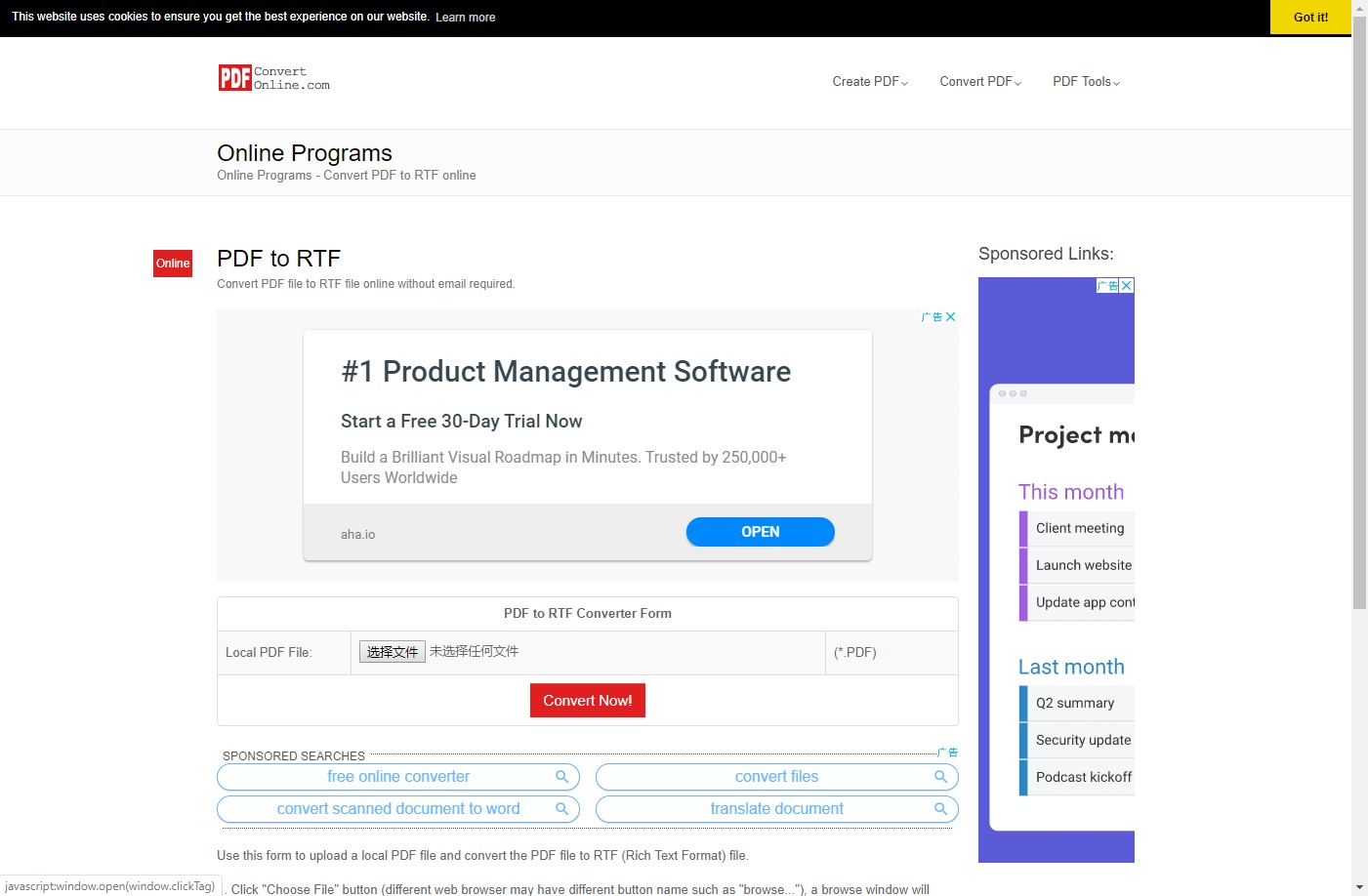1368x896 pixels.
Task: Click Client meeting in sidebar ad
Action: pos(1080,528)
